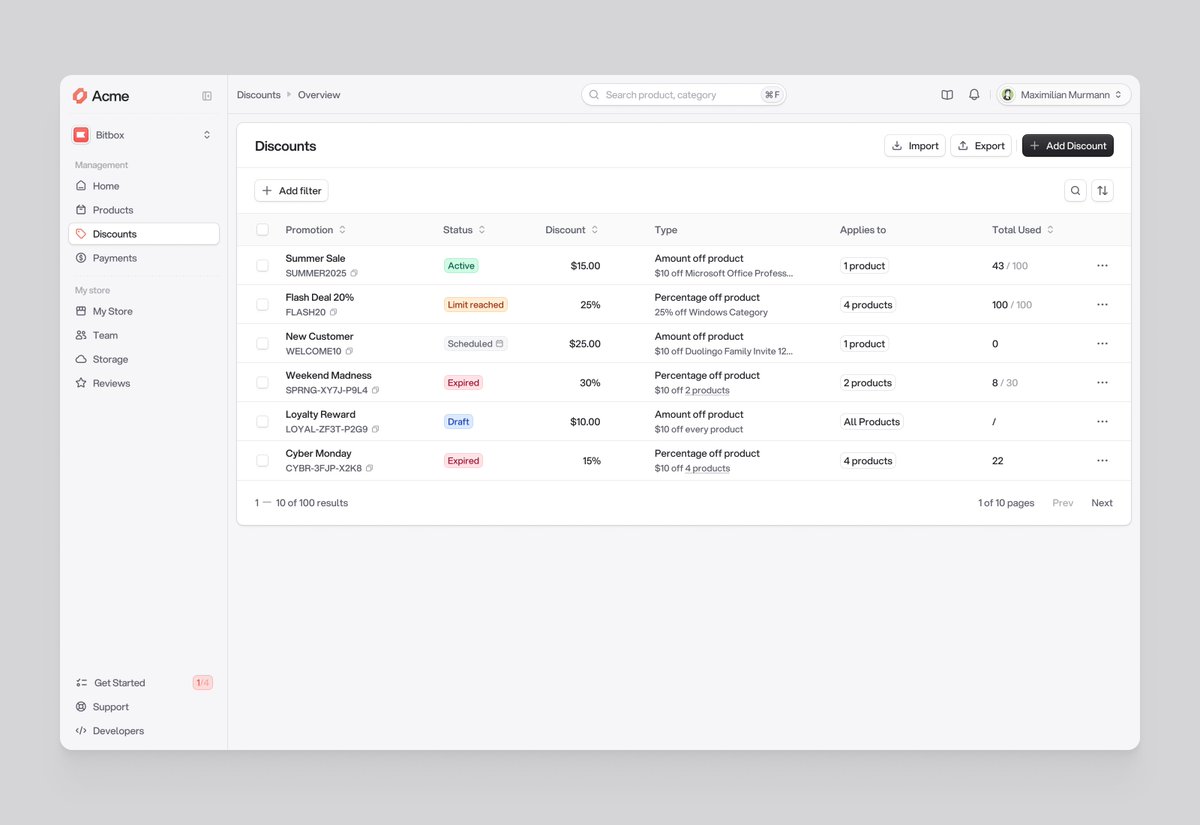This screenshot has width=1200, height=825.
Task: Copy the CYBR-3FJP-X2K8 code
Action: click(369, 468)
